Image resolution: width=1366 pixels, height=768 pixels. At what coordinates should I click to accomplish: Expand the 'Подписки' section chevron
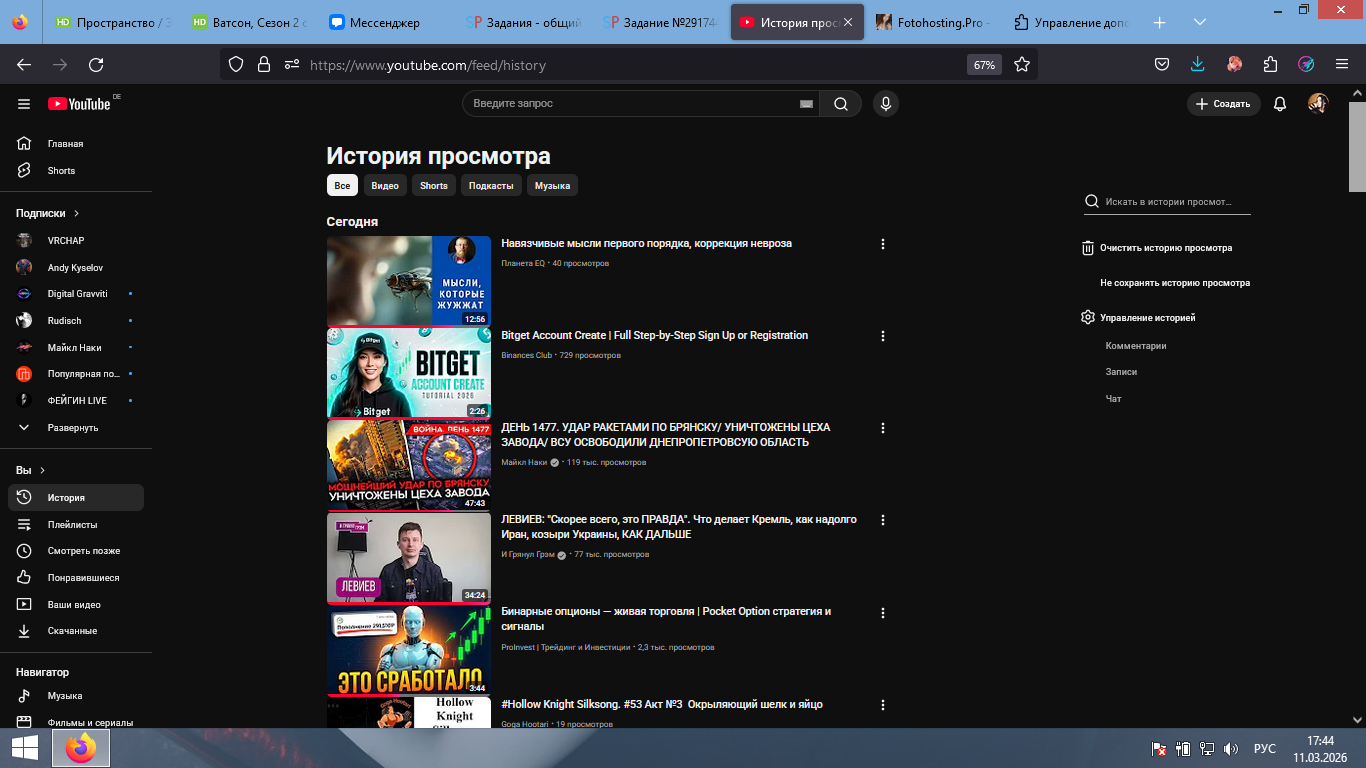(x=76, y=213)
